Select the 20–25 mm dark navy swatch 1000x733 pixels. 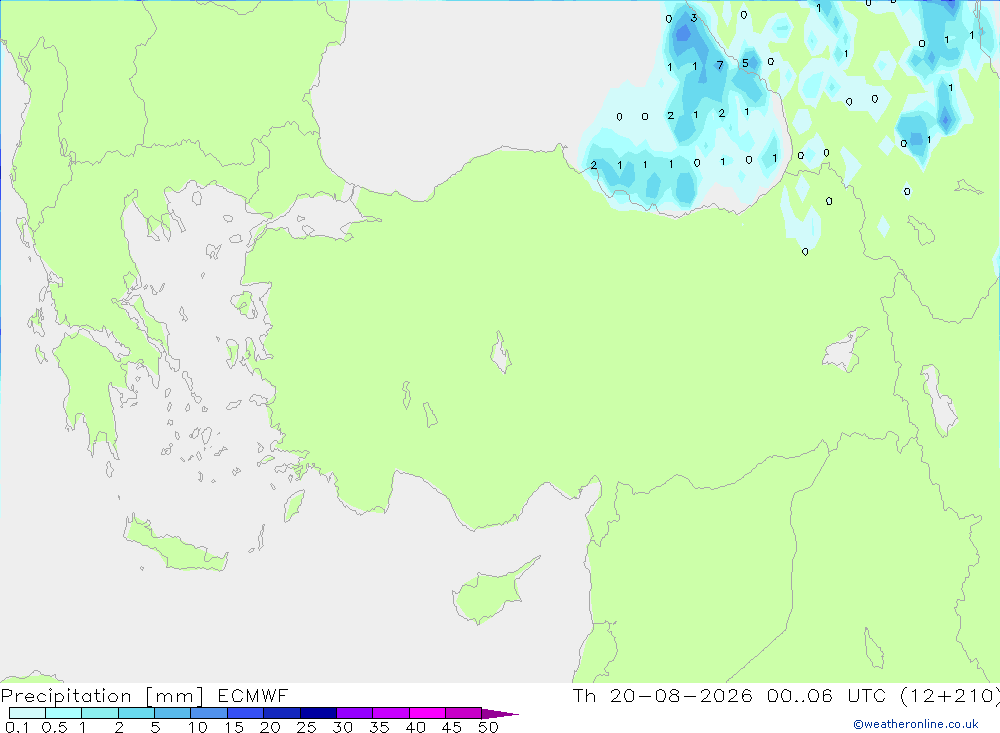282,713
